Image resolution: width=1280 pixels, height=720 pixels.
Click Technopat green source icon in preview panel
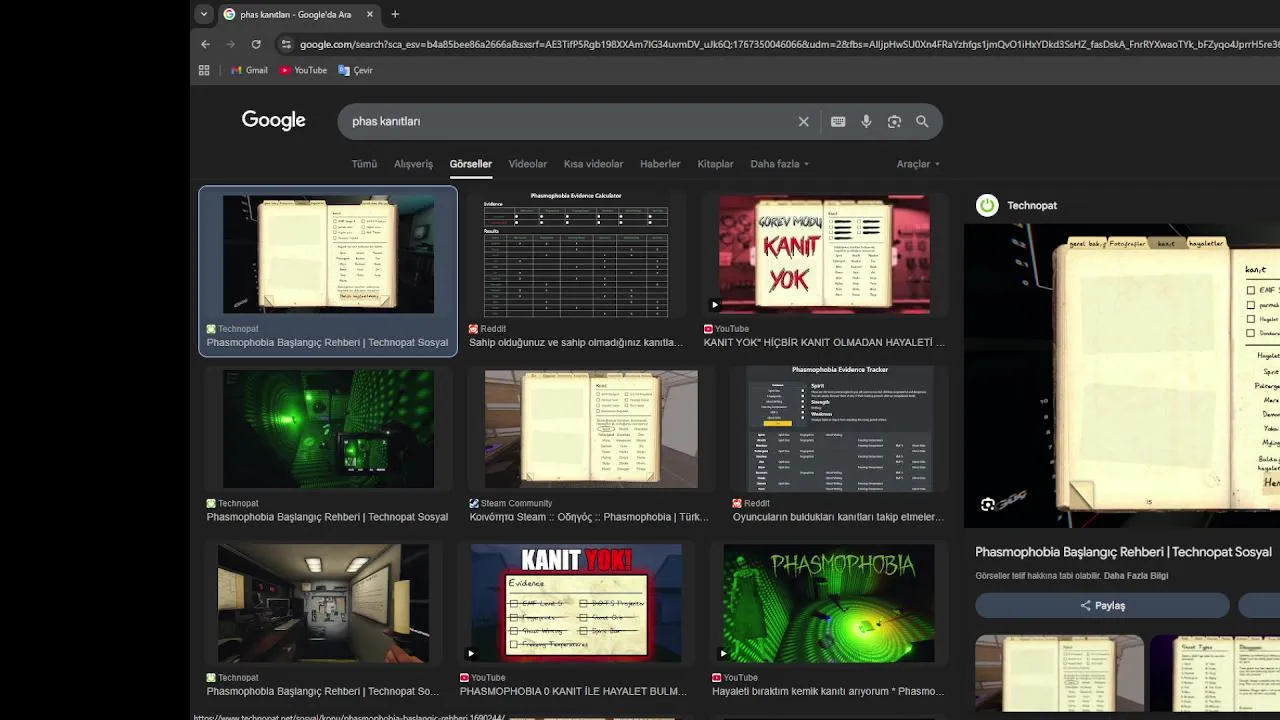click(987, 205)
